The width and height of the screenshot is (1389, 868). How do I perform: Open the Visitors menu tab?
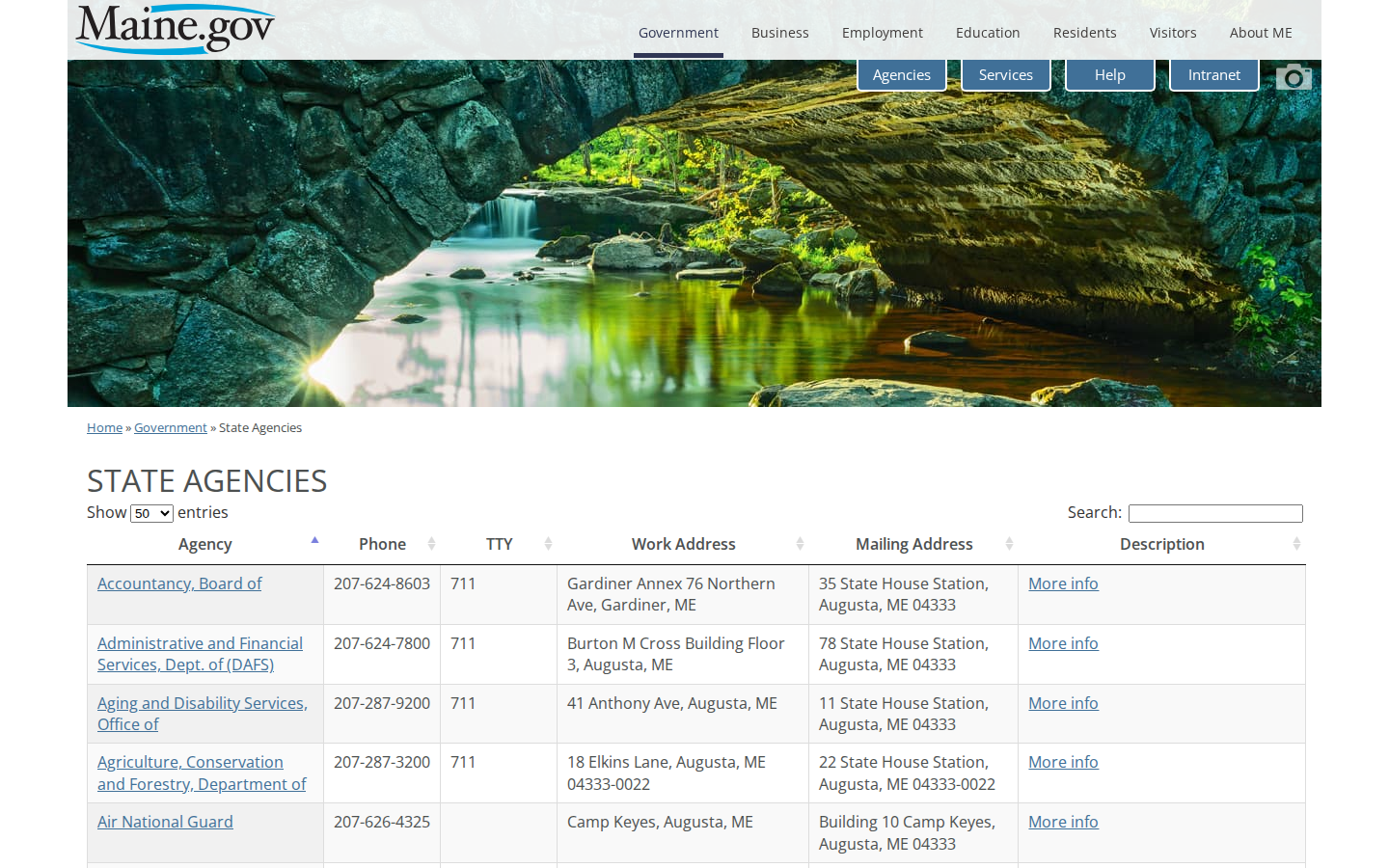[1173, 33]
